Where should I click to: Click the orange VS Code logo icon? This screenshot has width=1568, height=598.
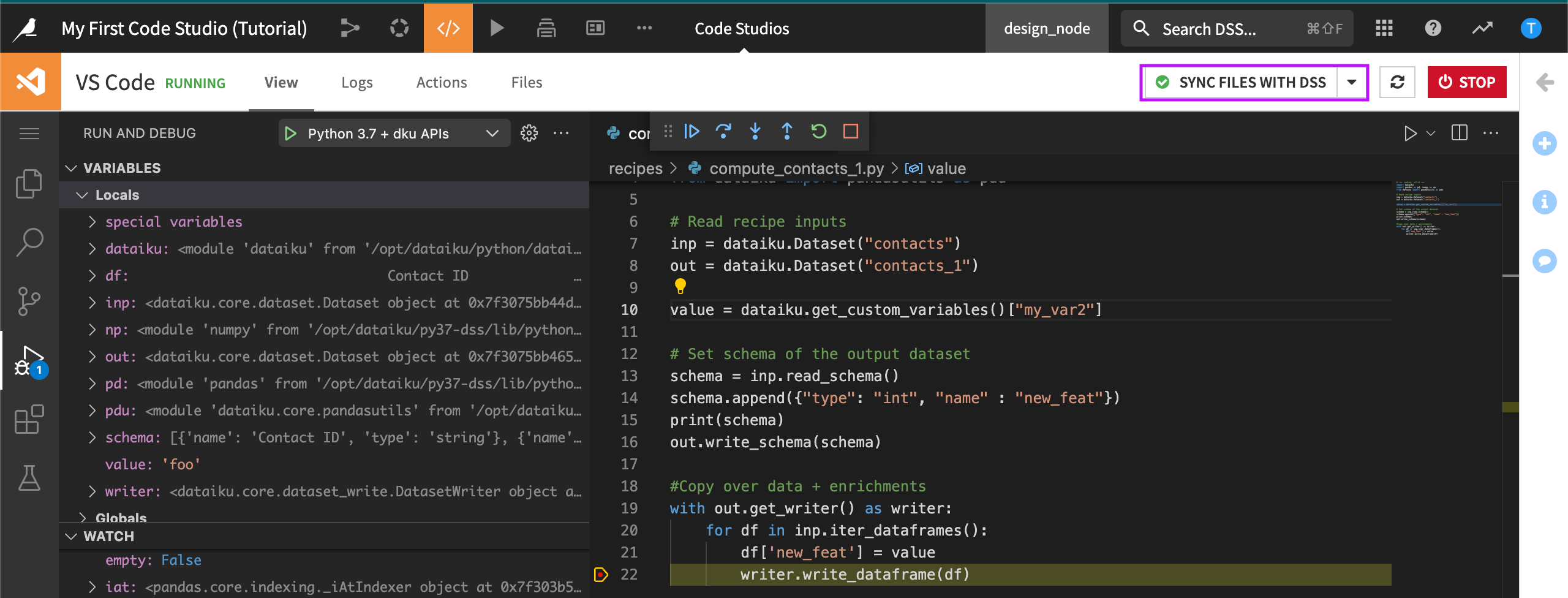pyautogui.click(x=31, y=81)
